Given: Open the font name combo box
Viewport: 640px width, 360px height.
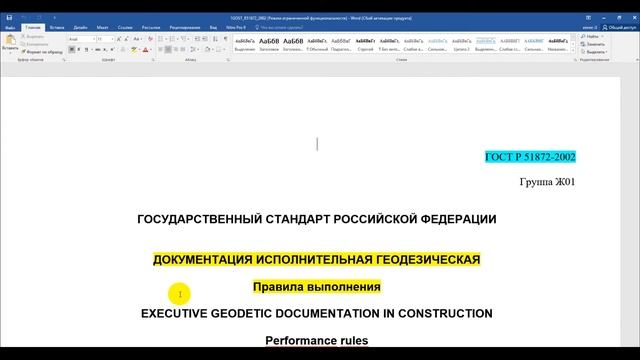Looking at the screenshot, I should pyautogui.click(x=82, y=39).
